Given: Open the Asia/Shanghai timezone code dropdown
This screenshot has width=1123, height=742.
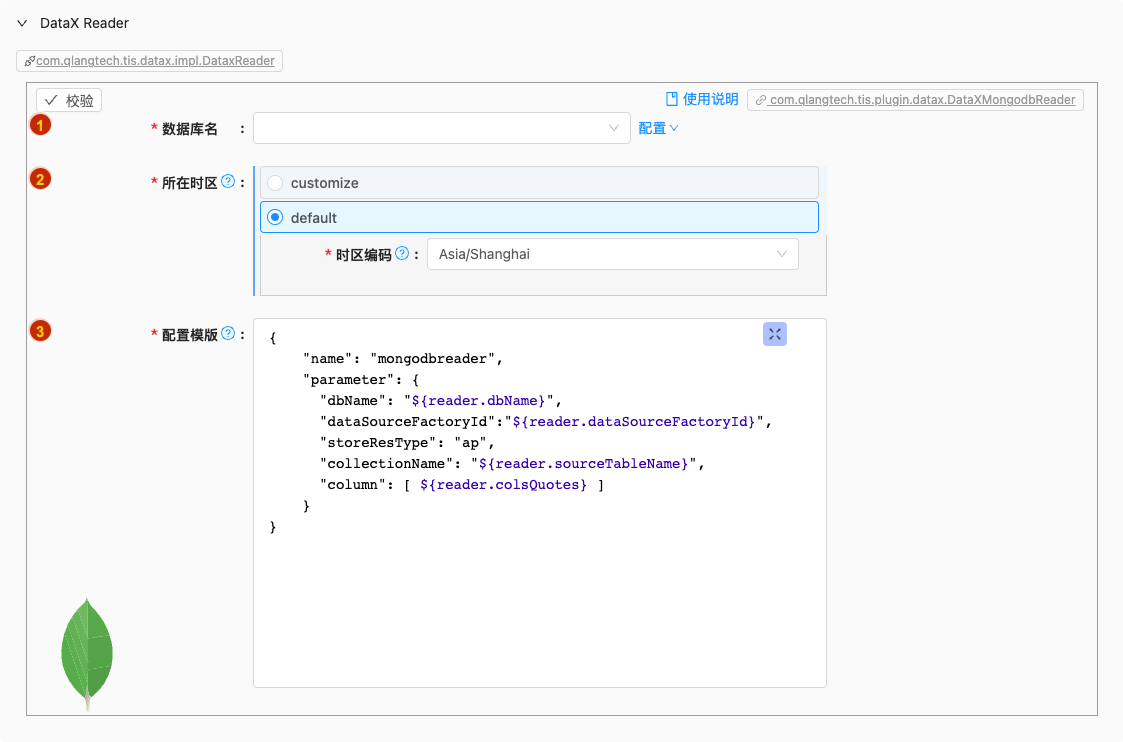Looking at the screenshot, I should pyautogui.click(x=612, y=254).
